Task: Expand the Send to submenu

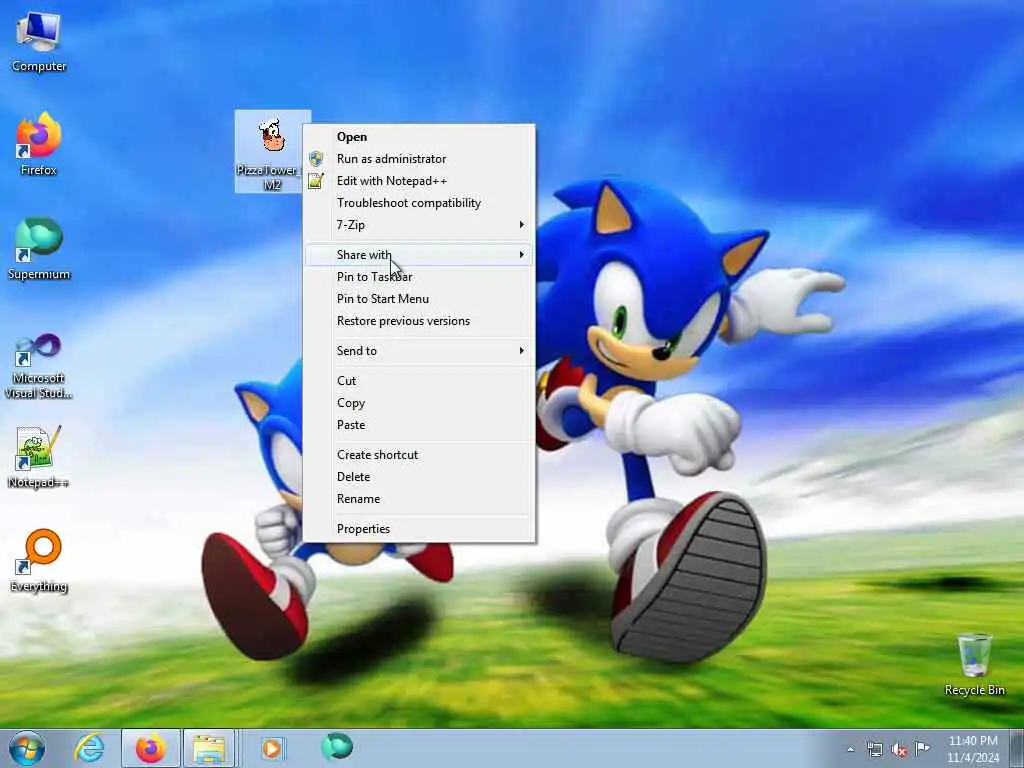Action: click(419, 351)
